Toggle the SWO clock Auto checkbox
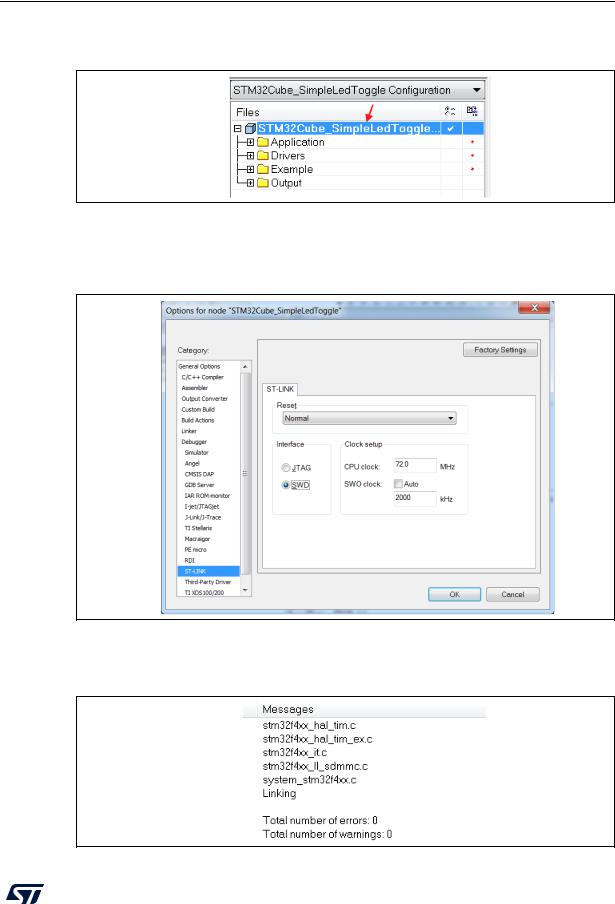Viewport: 615px width, 904px height. tap(398, 484)
